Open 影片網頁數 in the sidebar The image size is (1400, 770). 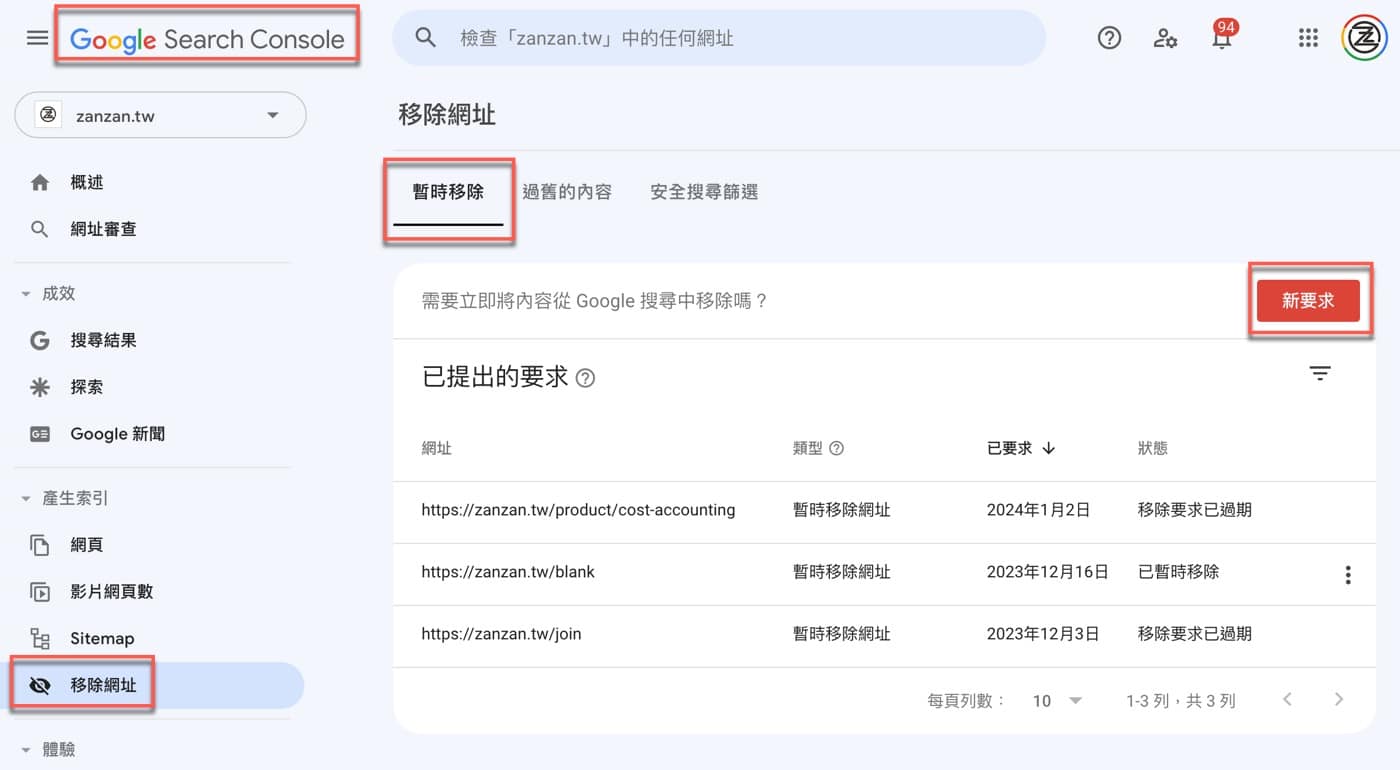(111, 592)
